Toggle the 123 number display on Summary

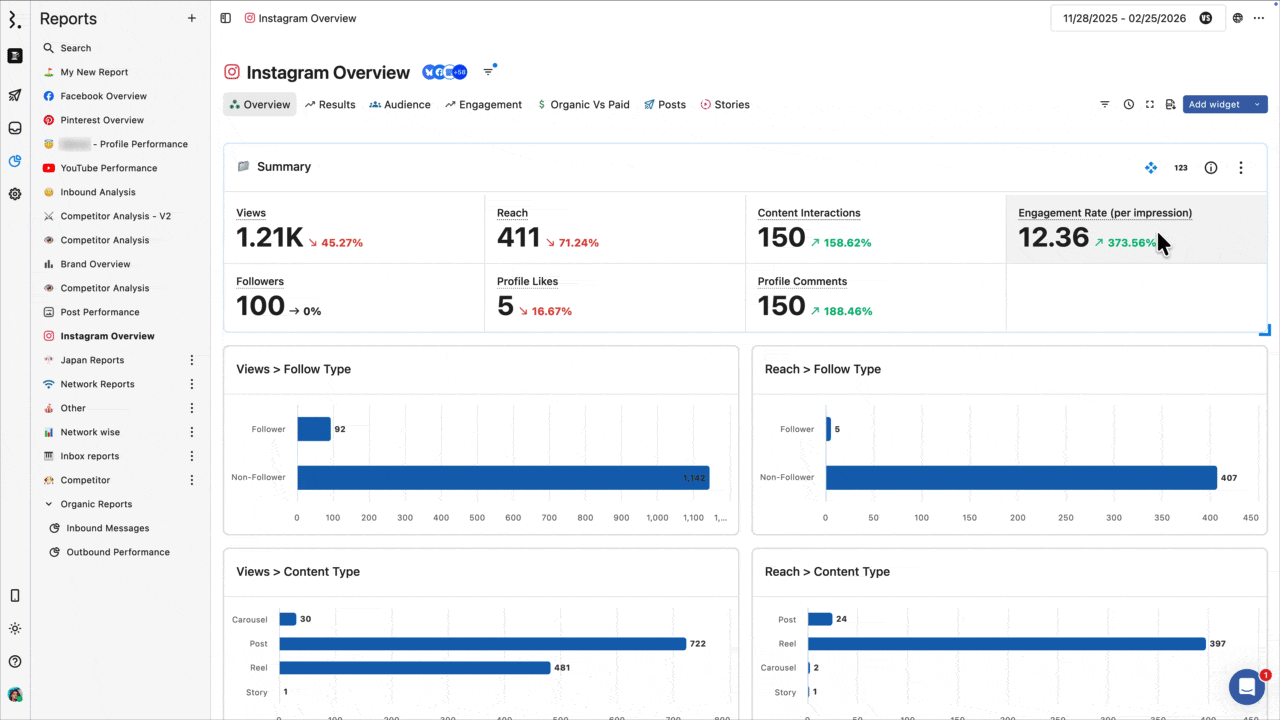[x=1181, y=168]
